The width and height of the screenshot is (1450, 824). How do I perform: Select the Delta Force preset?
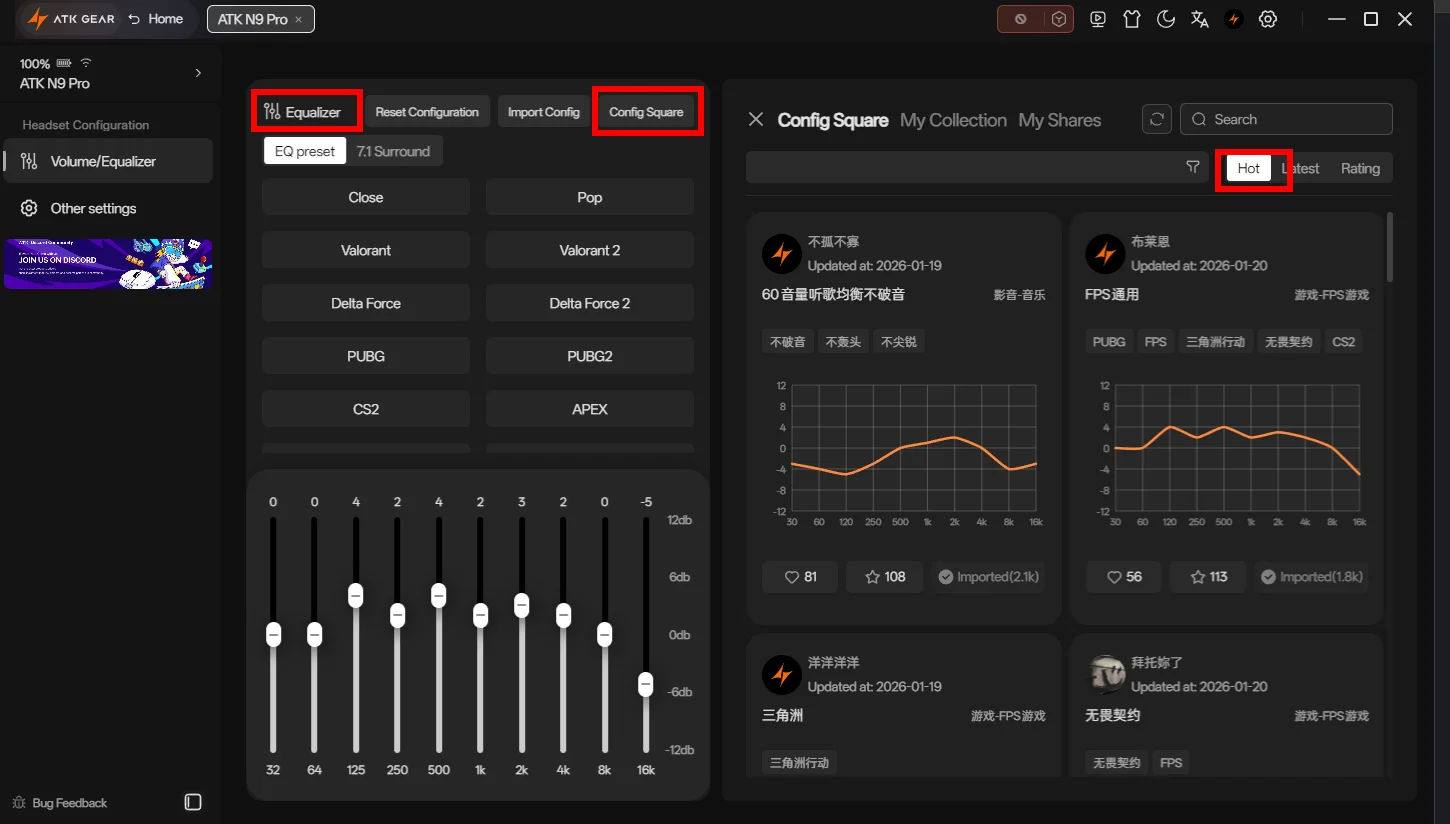[366, 303]
